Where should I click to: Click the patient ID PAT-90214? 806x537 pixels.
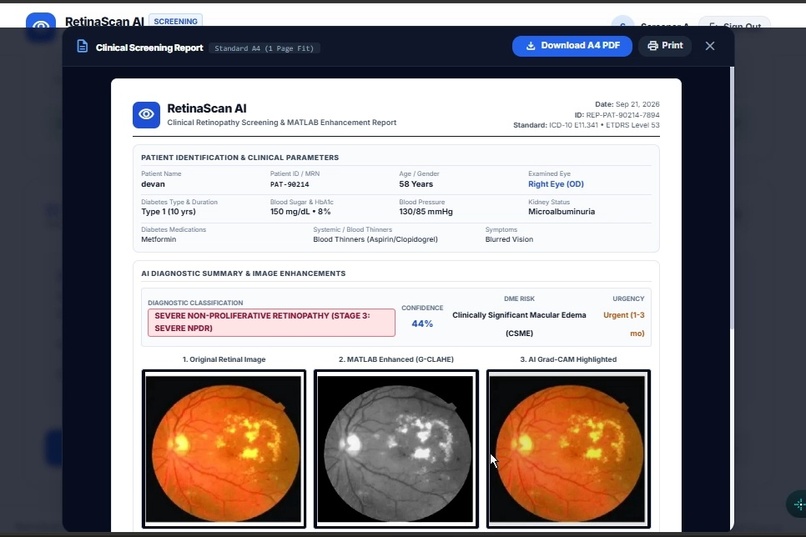tap(289, 184)
